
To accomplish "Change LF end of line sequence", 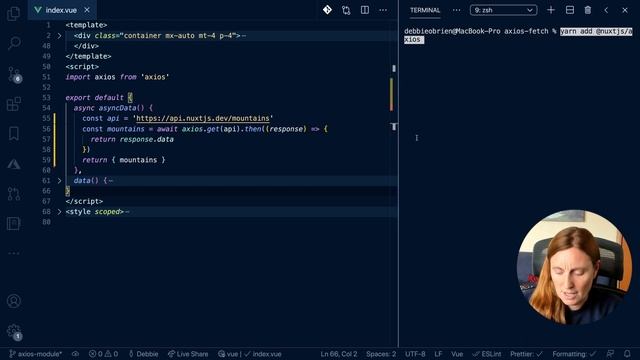I will pyautogui.click(x=438, y=354).
